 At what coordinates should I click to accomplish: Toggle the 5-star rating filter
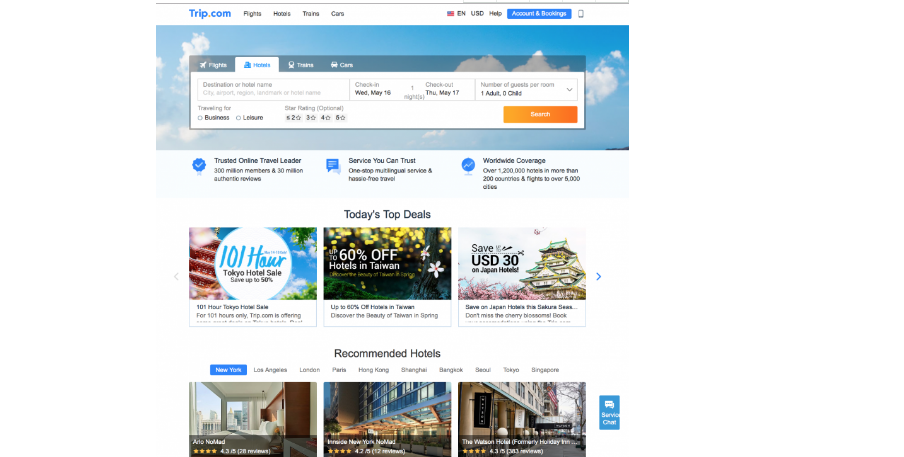[x=340, y=118]
